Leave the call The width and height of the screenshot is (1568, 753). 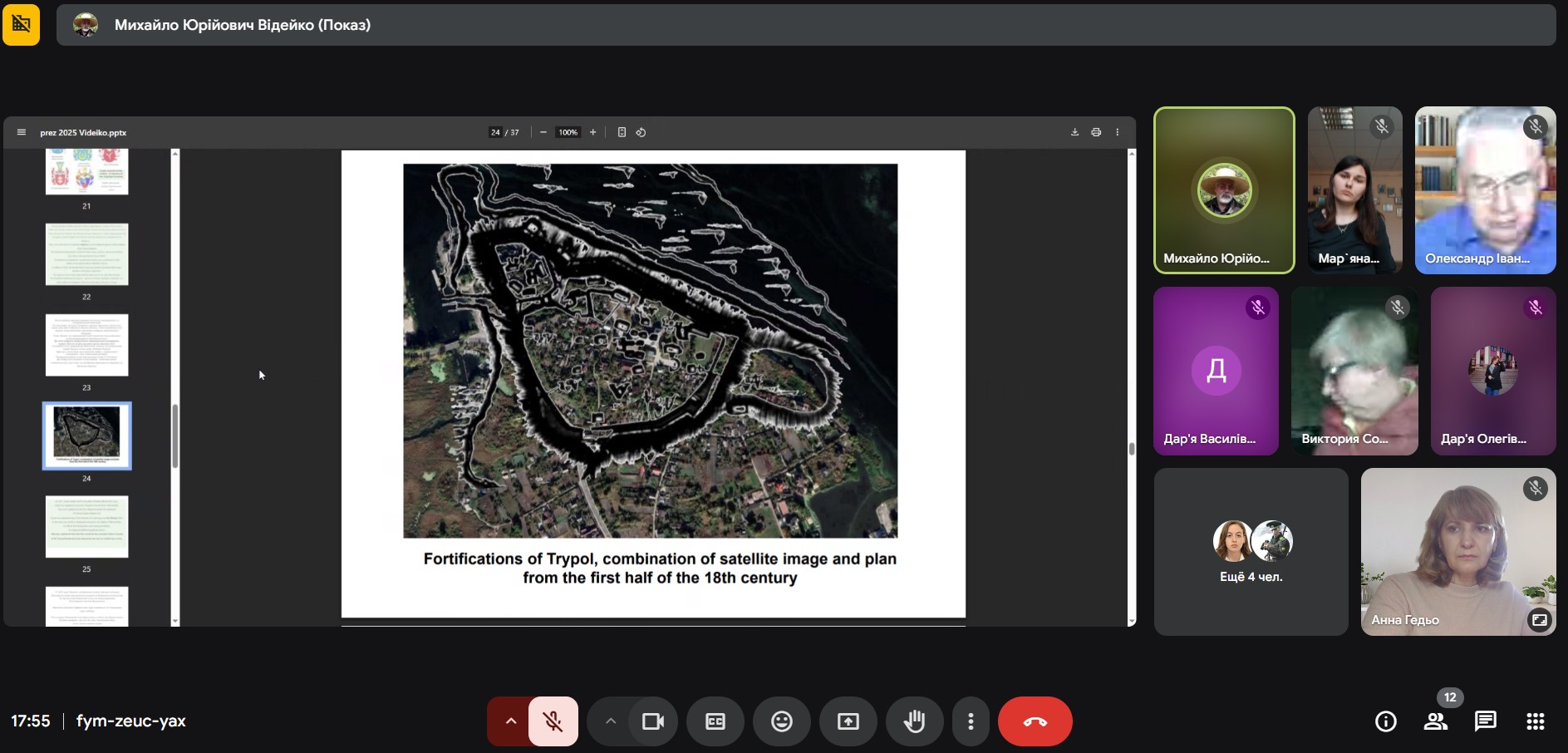[1035, 721]
